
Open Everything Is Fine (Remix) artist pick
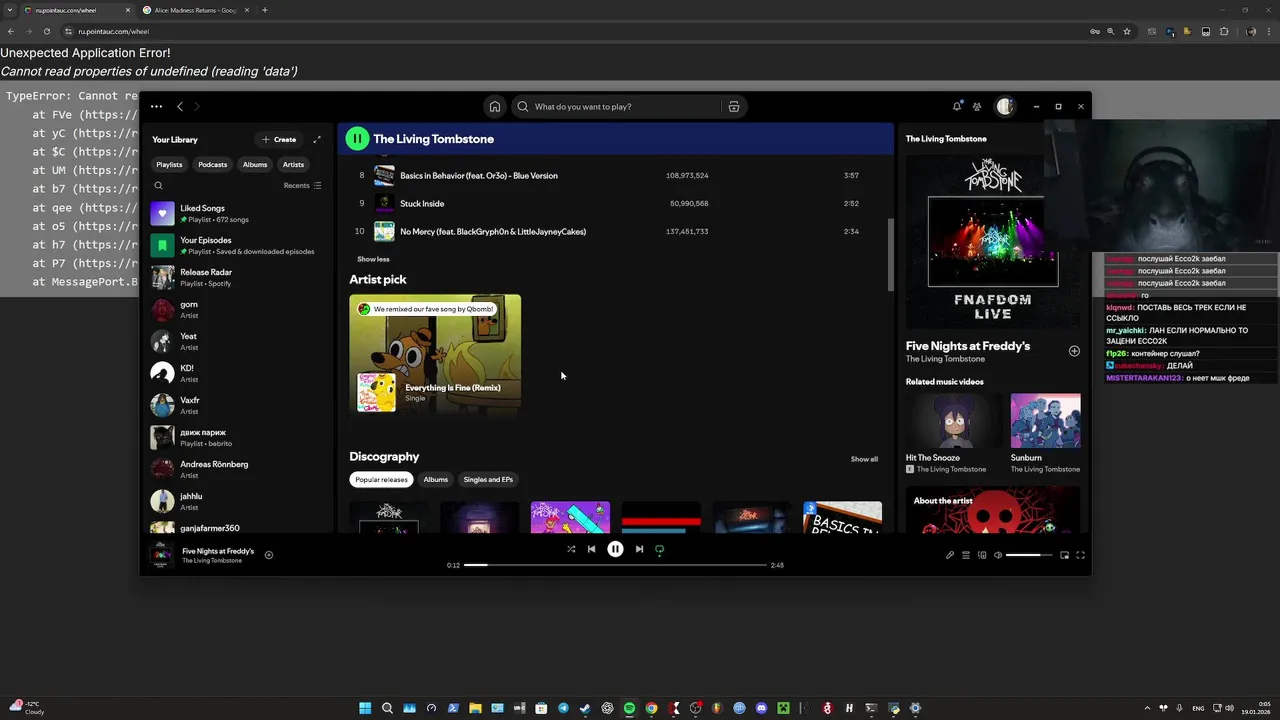(435, 354)
